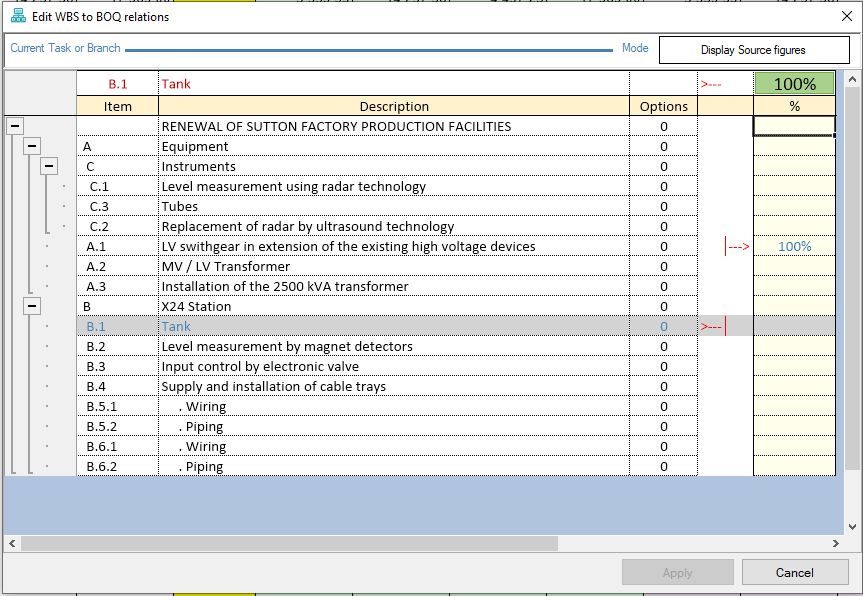Click the arrow link icon on A.1 row

[738, 247]
